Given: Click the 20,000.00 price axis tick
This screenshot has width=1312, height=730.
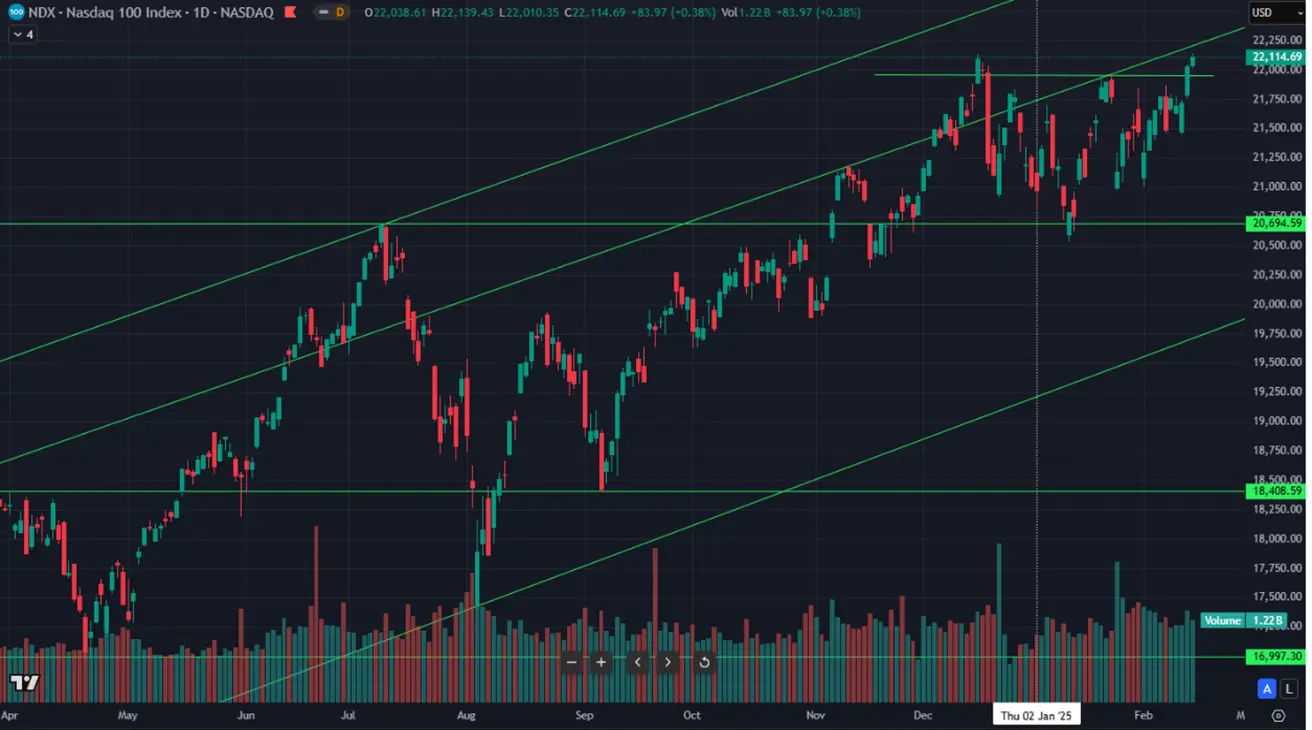Looking at the screenshot, I should tap(1276, 304).
